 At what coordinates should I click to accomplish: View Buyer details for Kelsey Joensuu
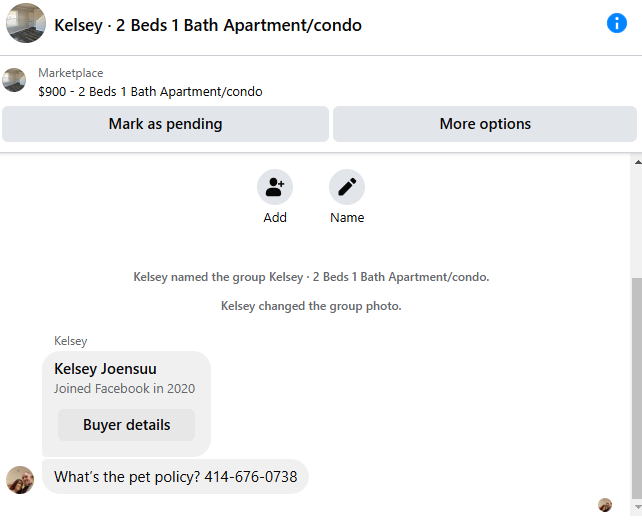tap(126, 425)
